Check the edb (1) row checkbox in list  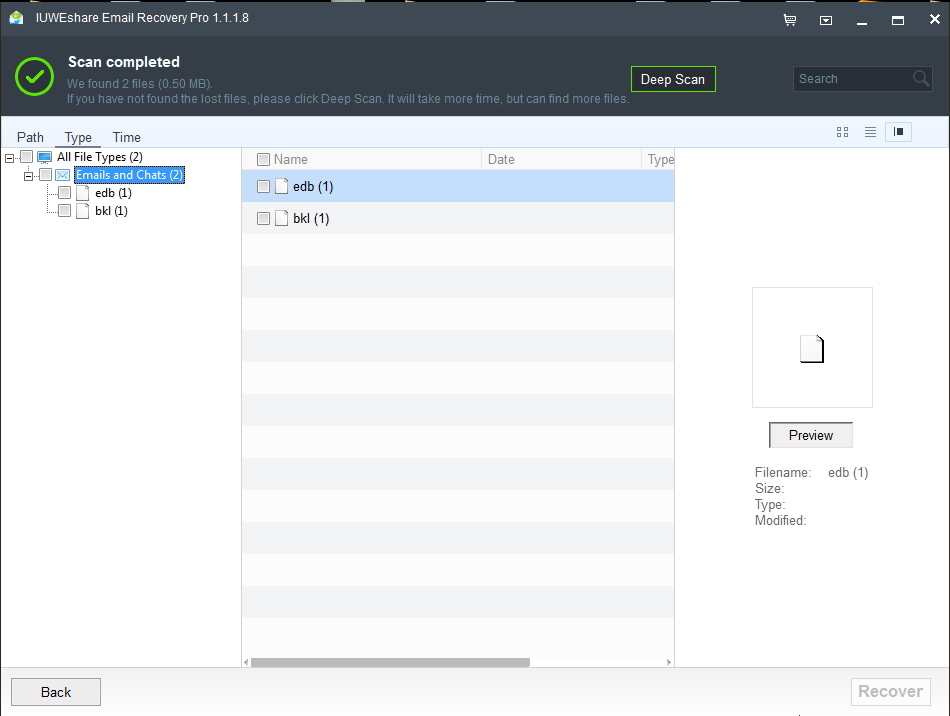[263, 187]
